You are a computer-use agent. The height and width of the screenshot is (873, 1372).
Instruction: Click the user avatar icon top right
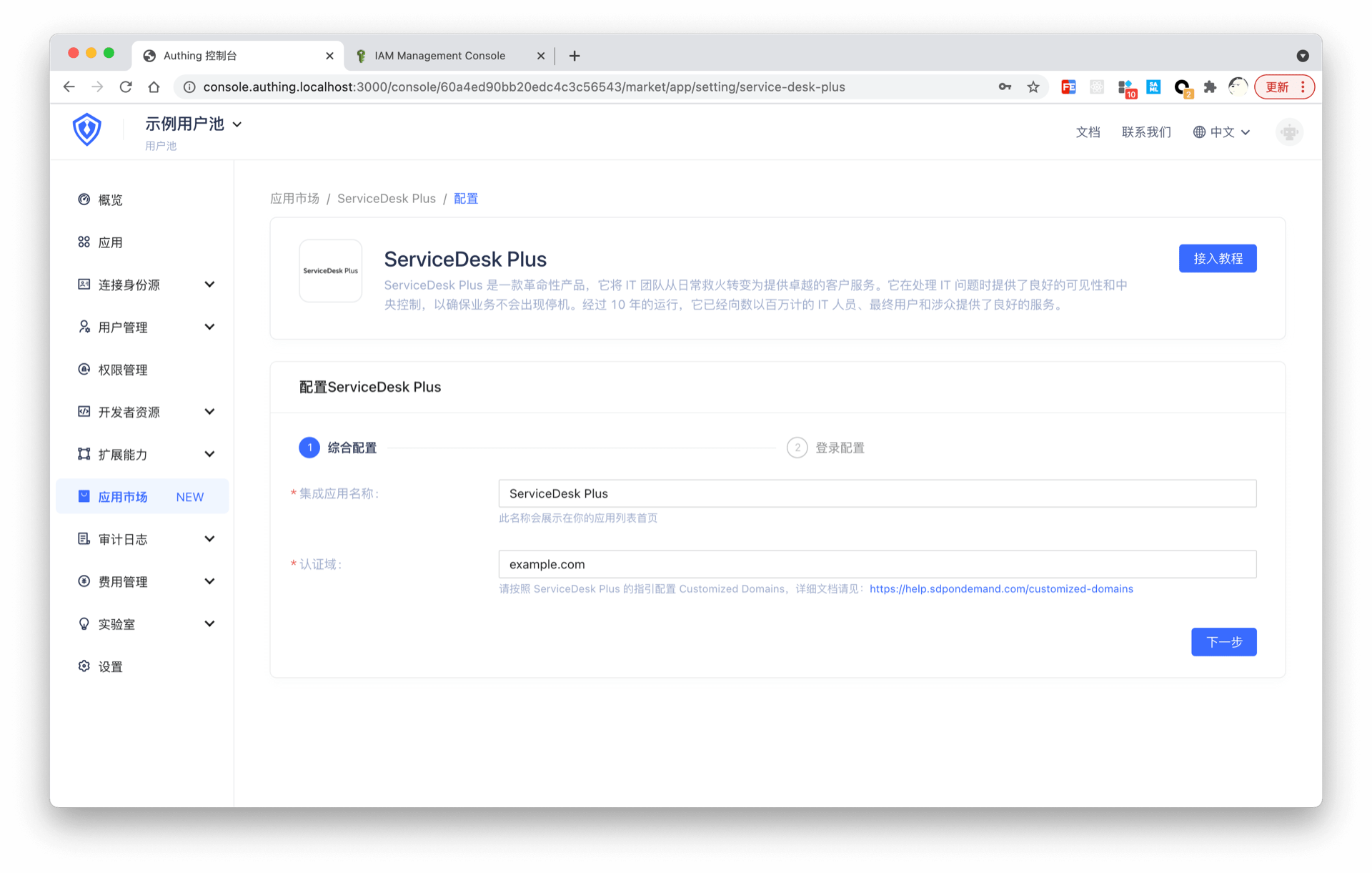click(x=1288, y=132)
